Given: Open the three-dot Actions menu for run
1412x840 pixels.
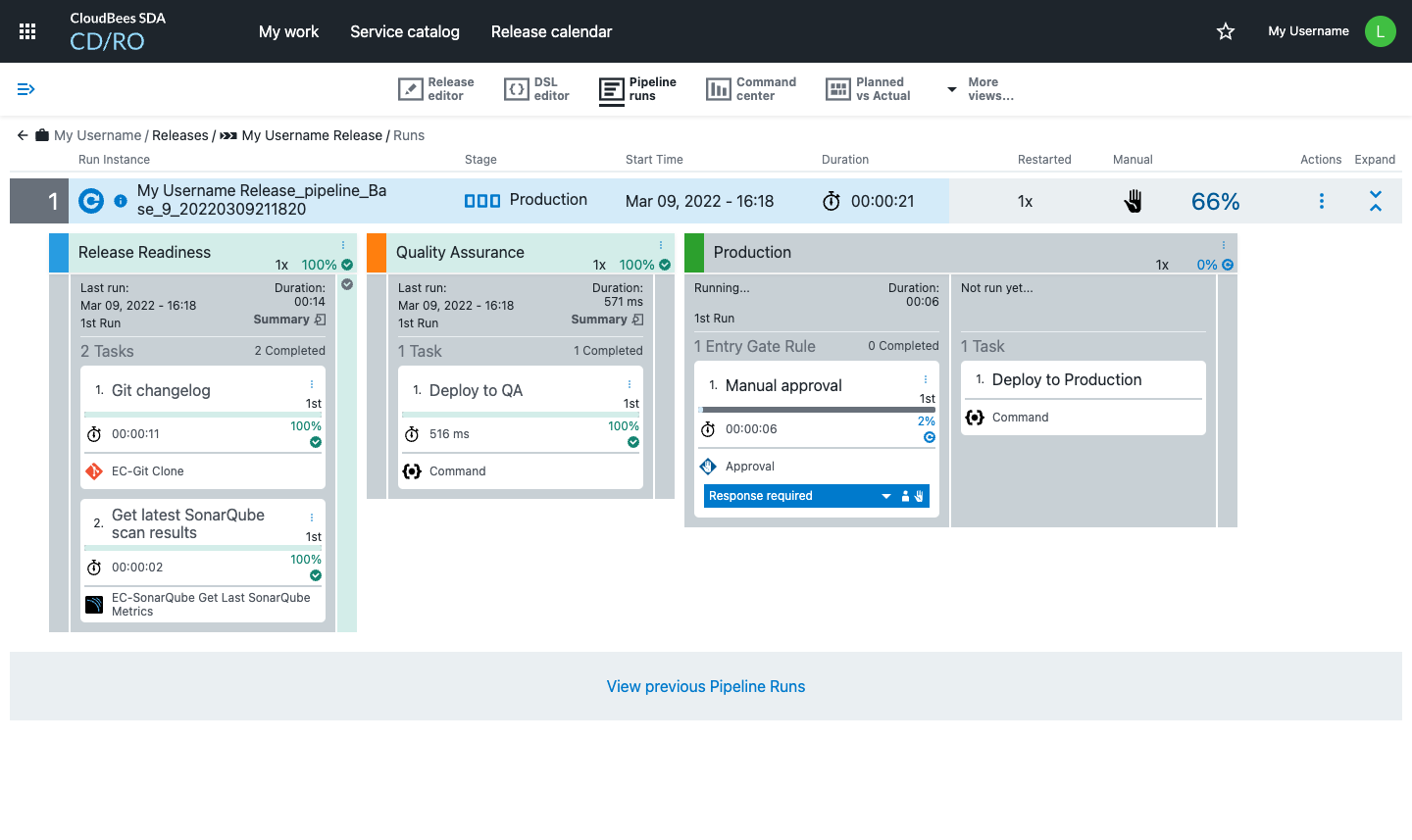Looking at the screenshot, I should point(1322,201).
